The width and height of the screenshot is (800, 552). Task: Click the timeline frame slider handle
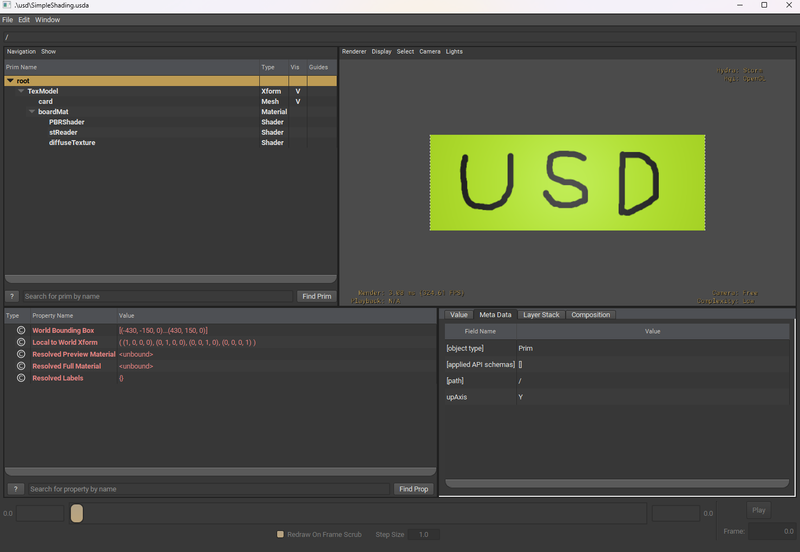(x=77, y=514)
